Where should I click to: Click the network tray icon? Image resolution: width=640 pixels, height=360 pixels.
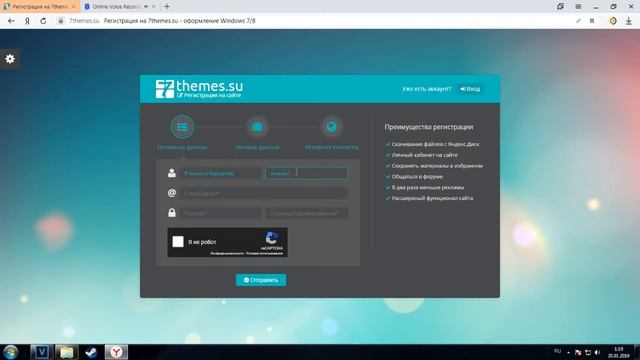(x=588, y=352)
